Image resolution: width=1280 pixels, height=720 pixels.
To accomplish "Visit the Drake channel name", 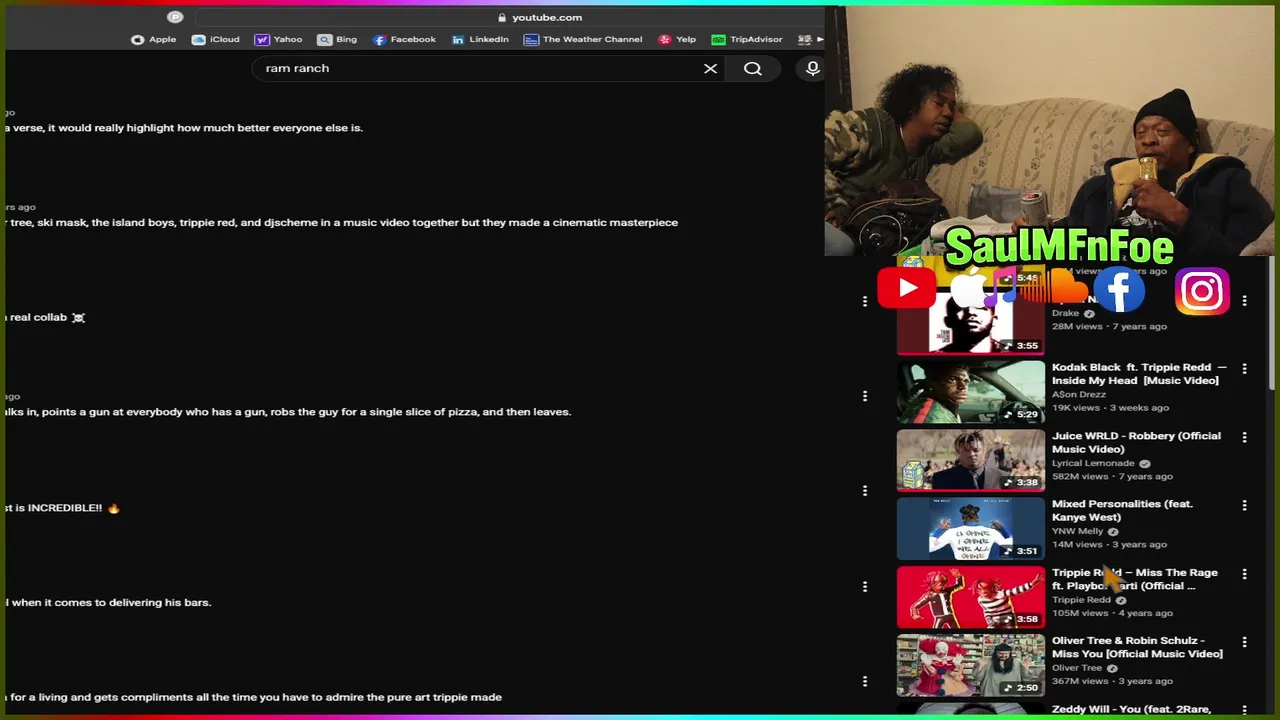I will [1065, 313].
